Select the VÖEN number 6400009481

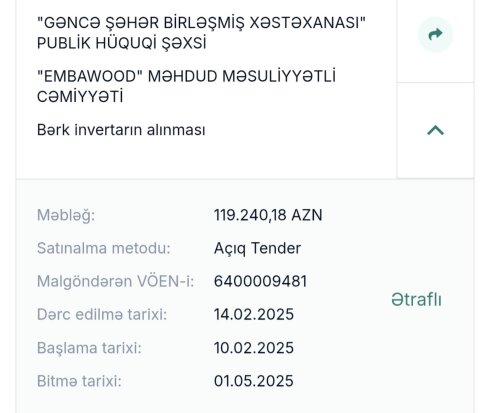(260, 281)
